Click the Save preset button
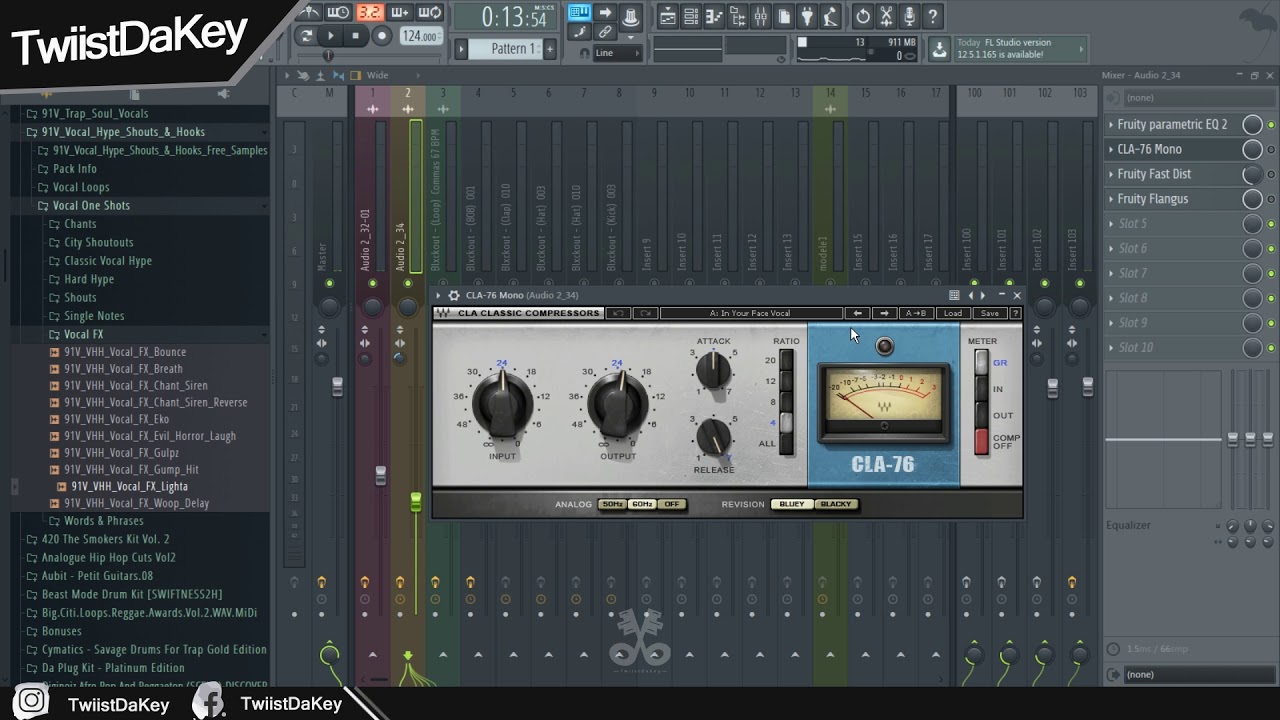Viewport: 1280px width, 720px height. pyautogui.click(x=989, y=313)
